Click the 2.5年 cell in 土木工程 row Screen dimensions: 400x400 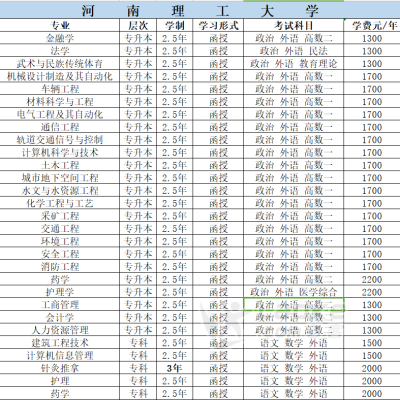click(x=175, y=165)
